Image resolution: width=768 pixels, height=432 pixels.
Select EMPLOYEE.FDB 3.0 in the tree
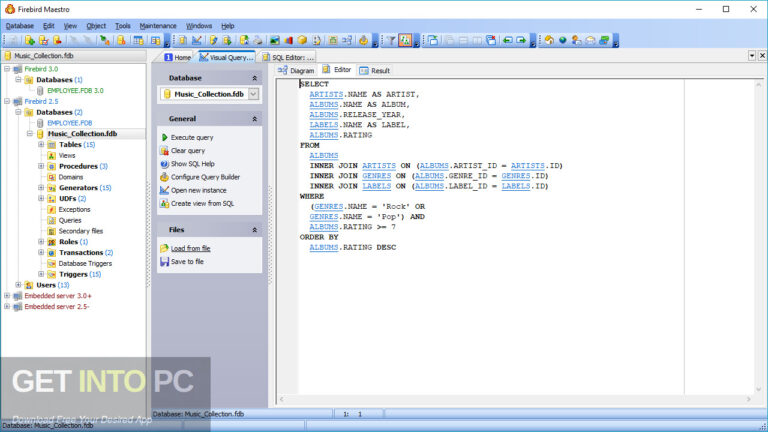pos(75,91)
